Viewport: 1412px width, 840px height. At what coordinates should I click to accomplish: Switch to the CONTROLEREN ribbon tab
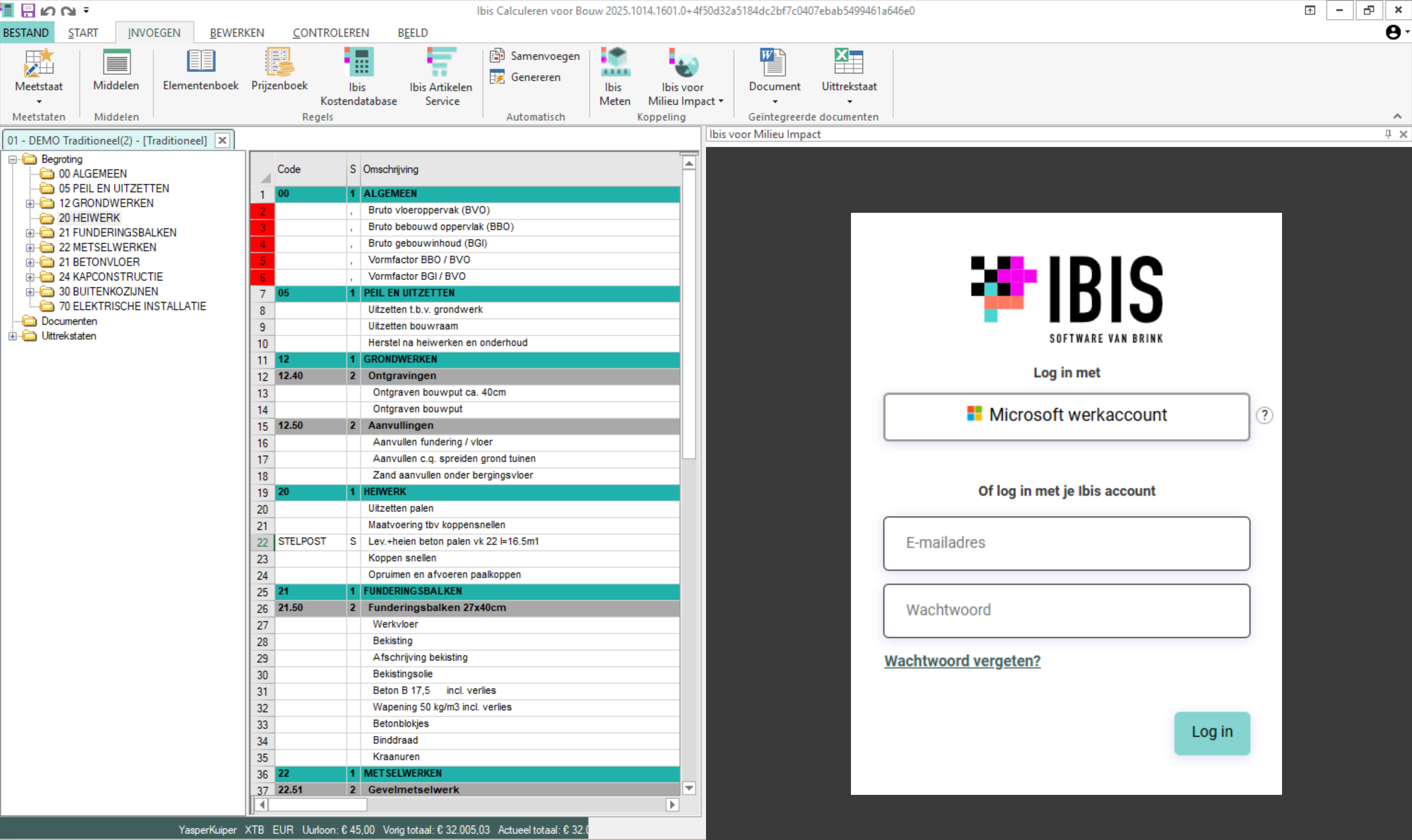[331, 33]
